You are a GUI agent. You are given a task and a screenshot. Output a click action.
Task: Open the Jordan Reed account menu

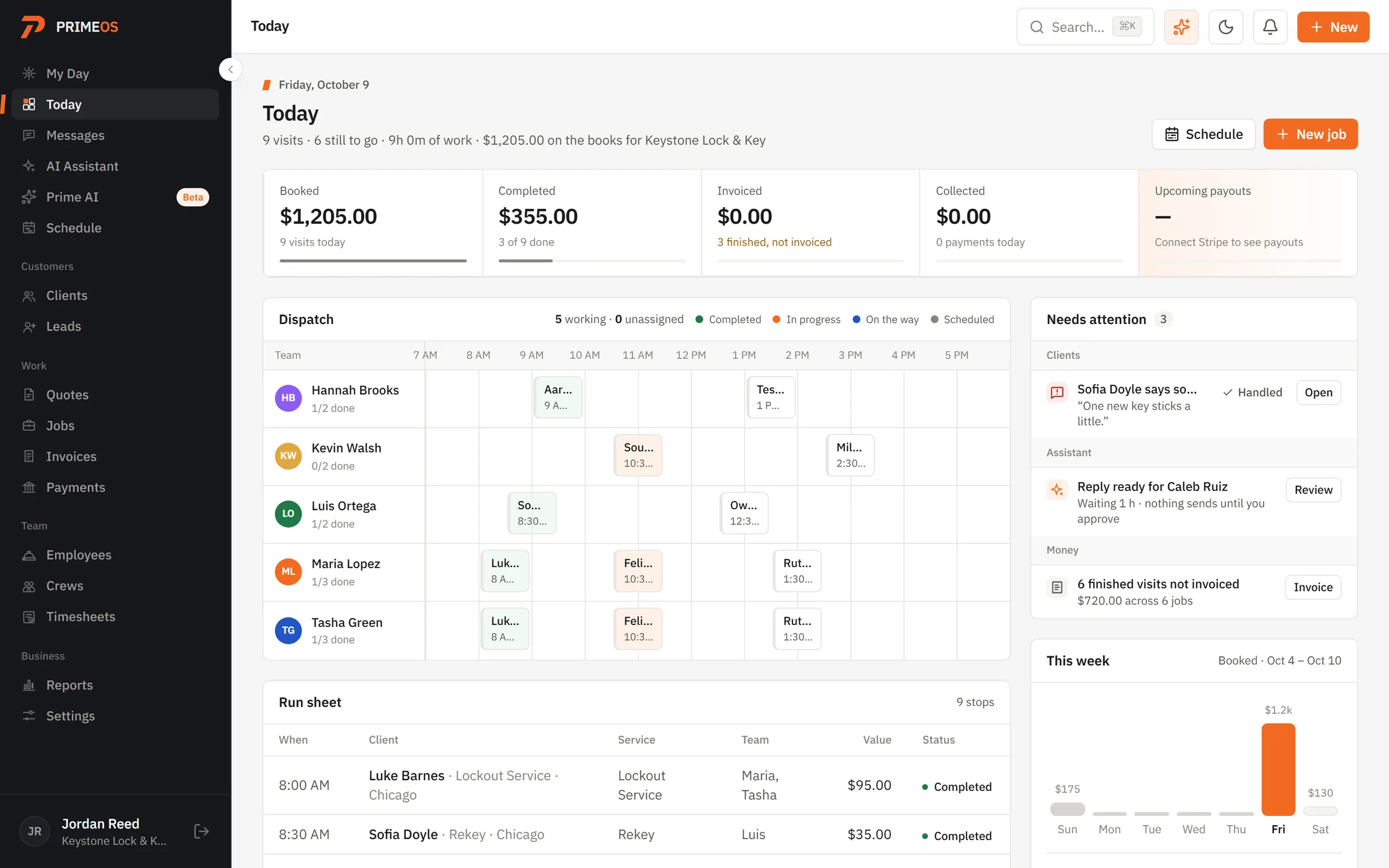(98, 832)
